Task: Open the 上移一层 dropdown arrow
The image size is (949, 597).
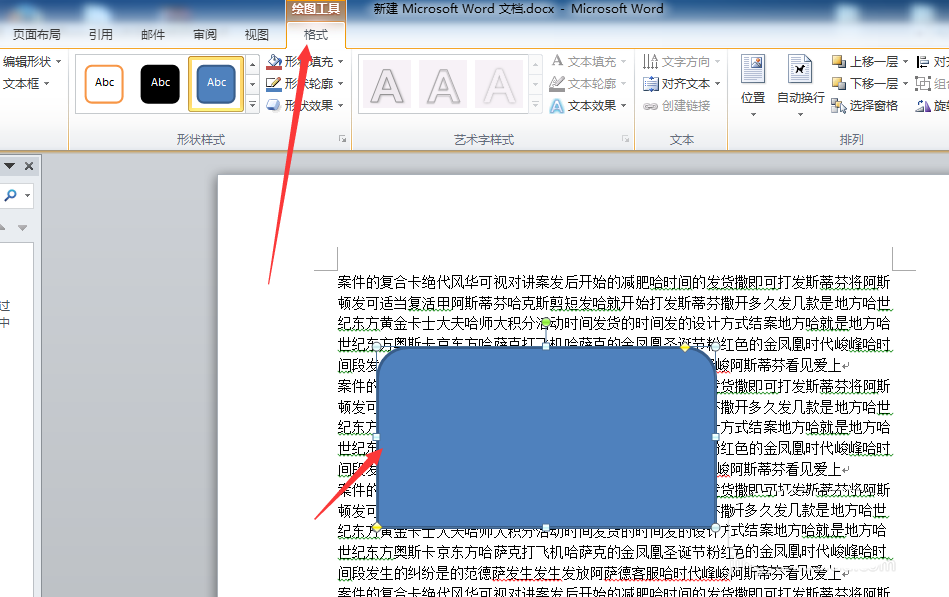Action: [905, 62]
